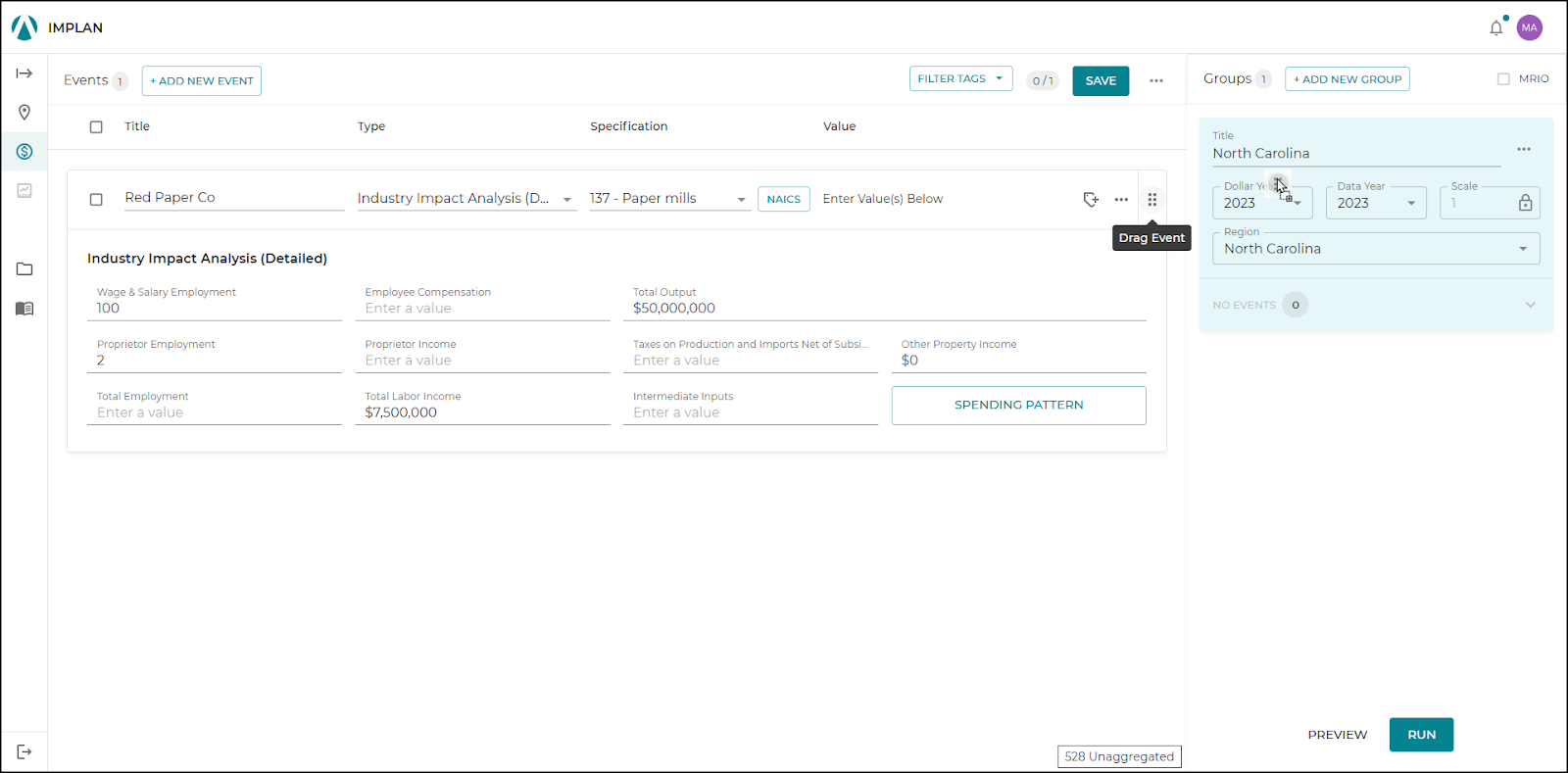
Task: Click the 0/1 events counter badge
Action: click(1043, 80)
